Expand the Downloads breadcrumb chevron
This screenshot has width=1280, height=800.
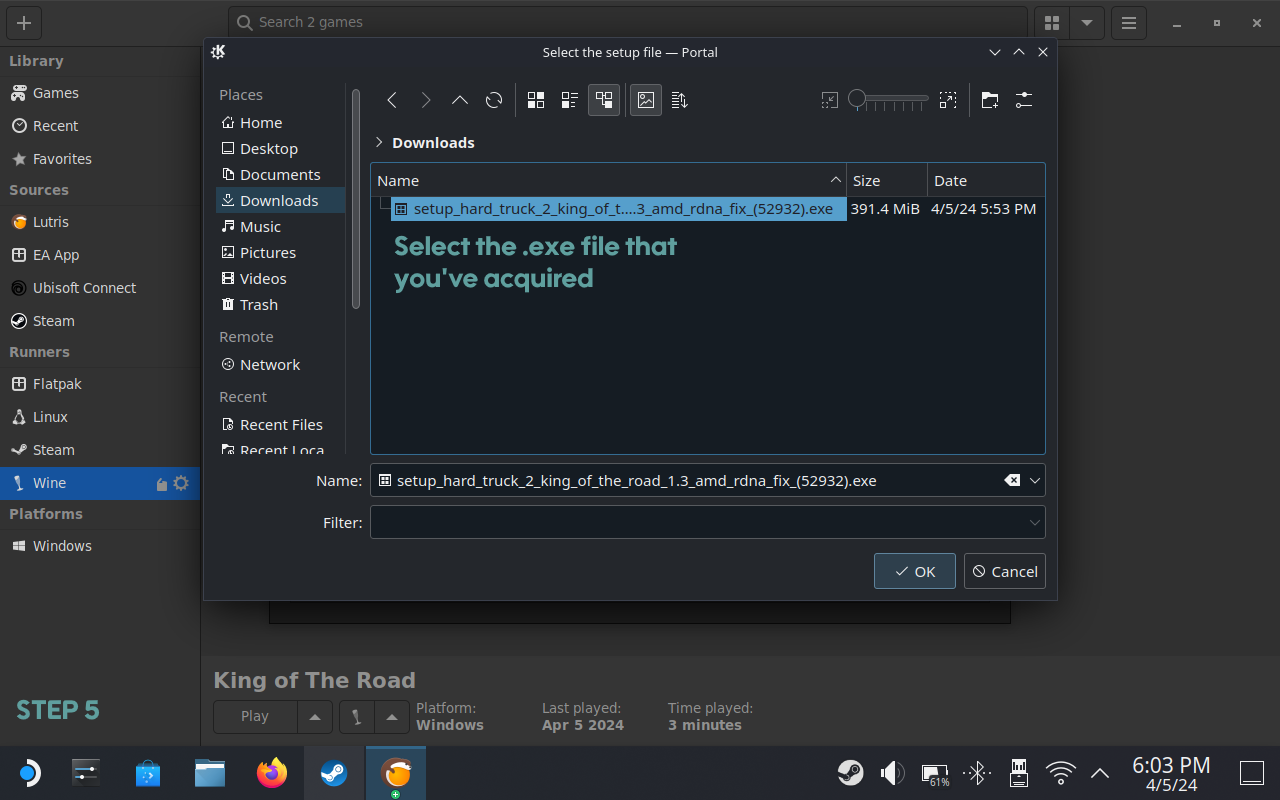click(x=379, y=143)
